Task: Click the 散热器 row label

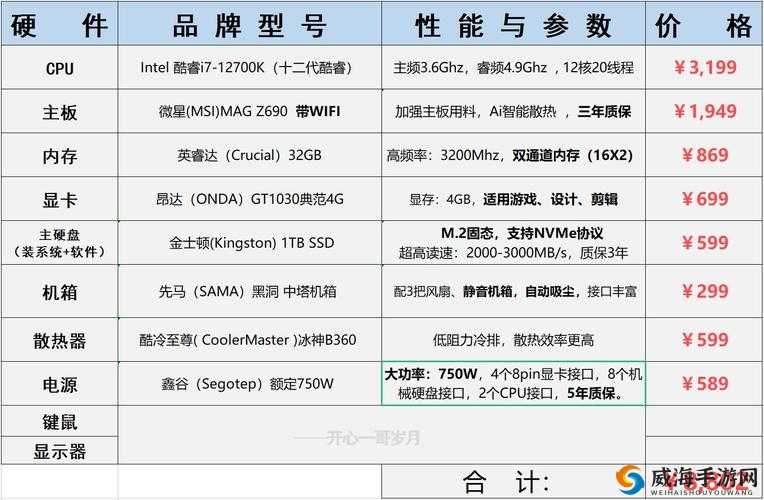Action: click(x=59, y=340)
